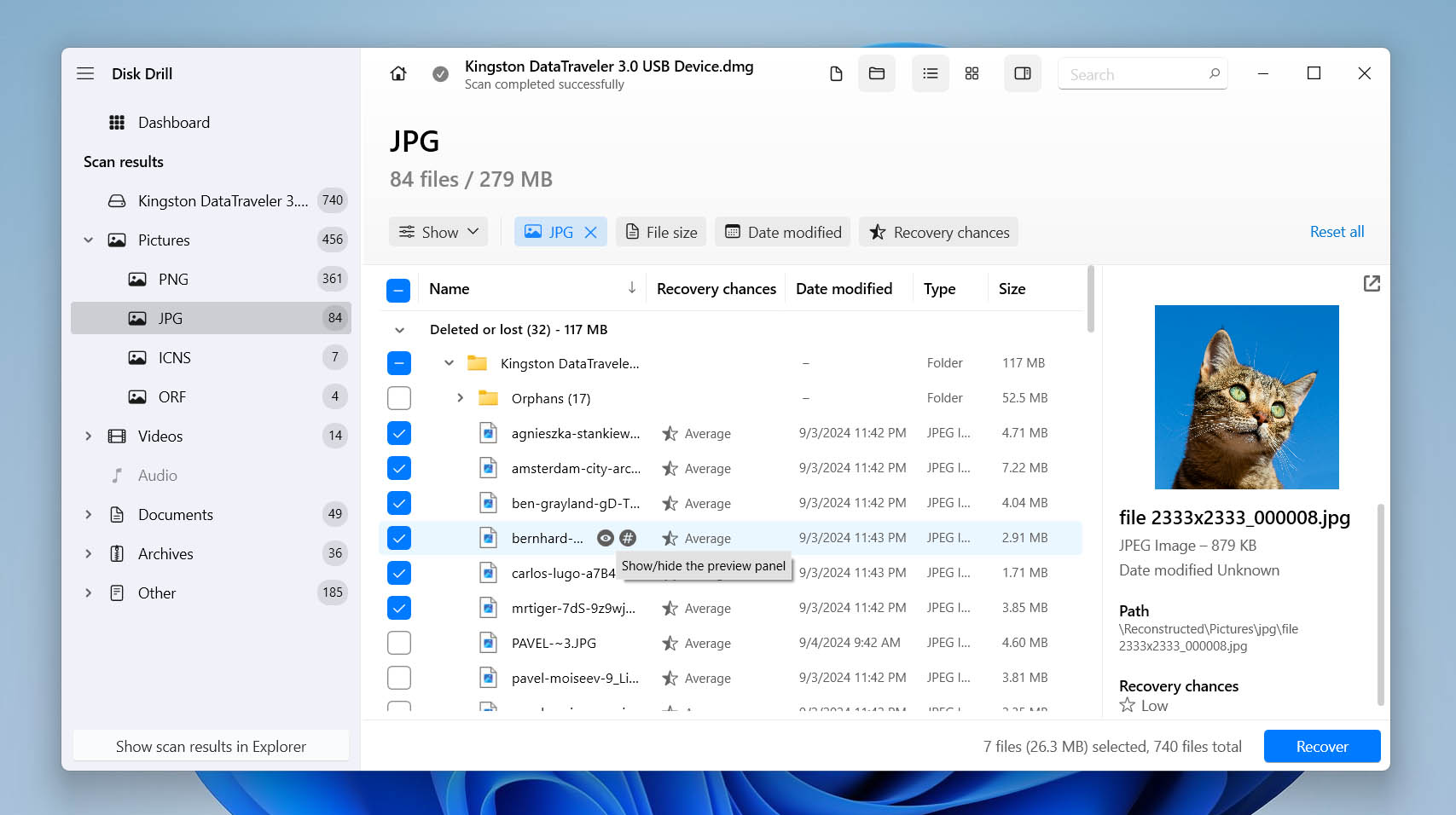Select the list view layout icon
1456x815 pixels.
coord(931,74)
